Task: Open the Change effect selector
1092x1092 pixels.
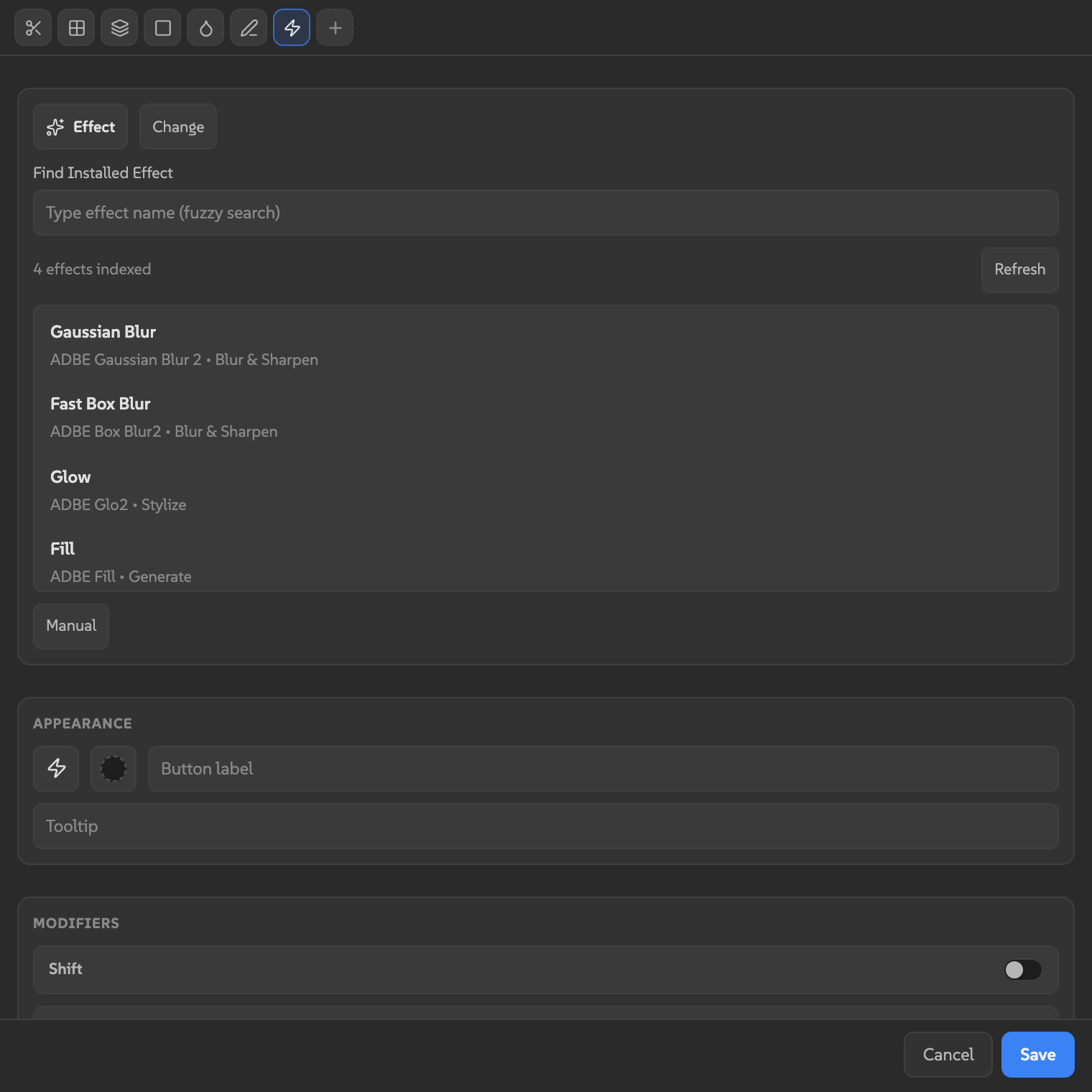Action: pos(177,126)
